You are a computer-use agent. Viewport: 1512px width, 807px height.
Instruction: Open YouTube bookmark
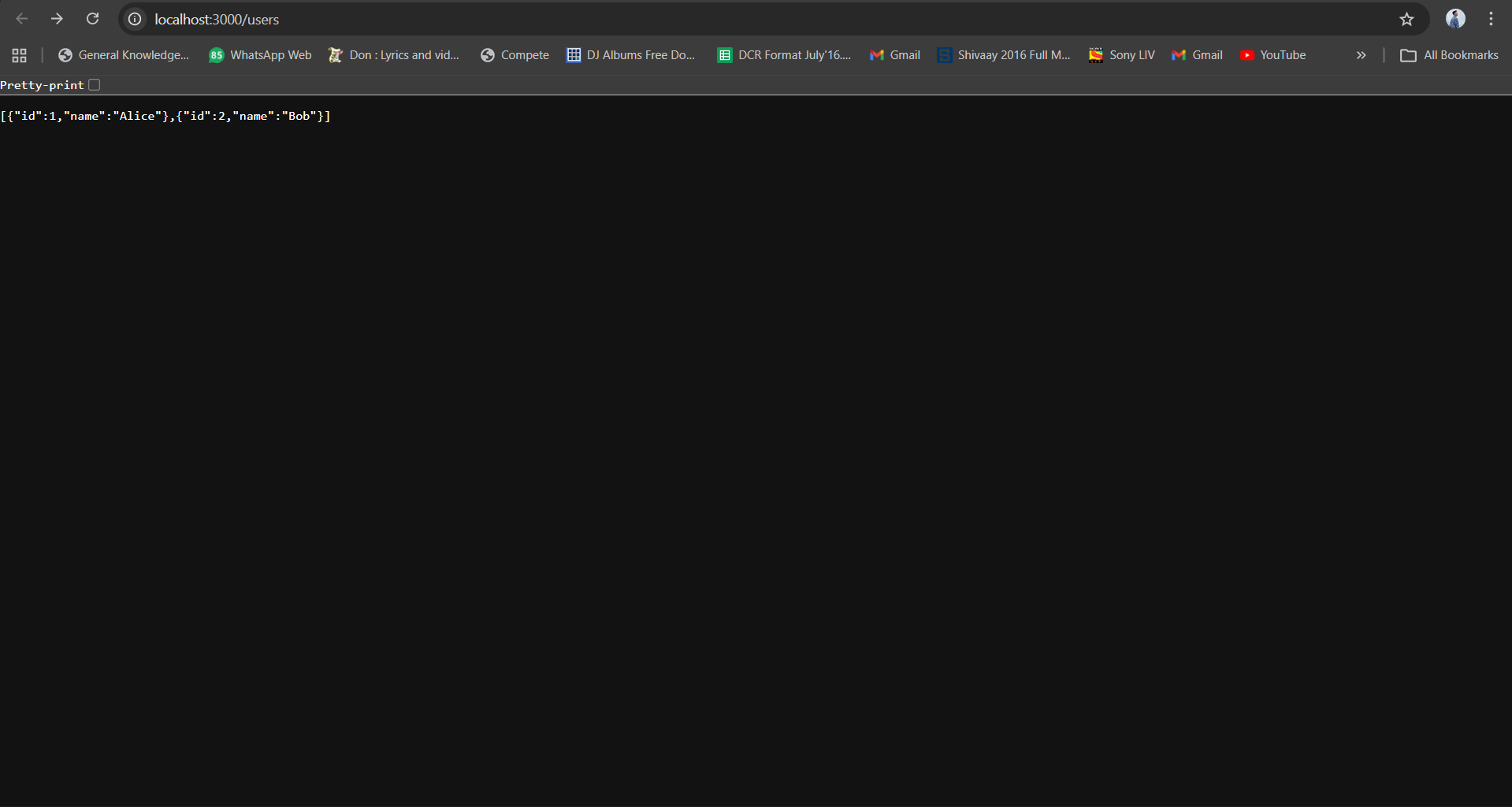pyautogui.click(x=1281, y=54)
